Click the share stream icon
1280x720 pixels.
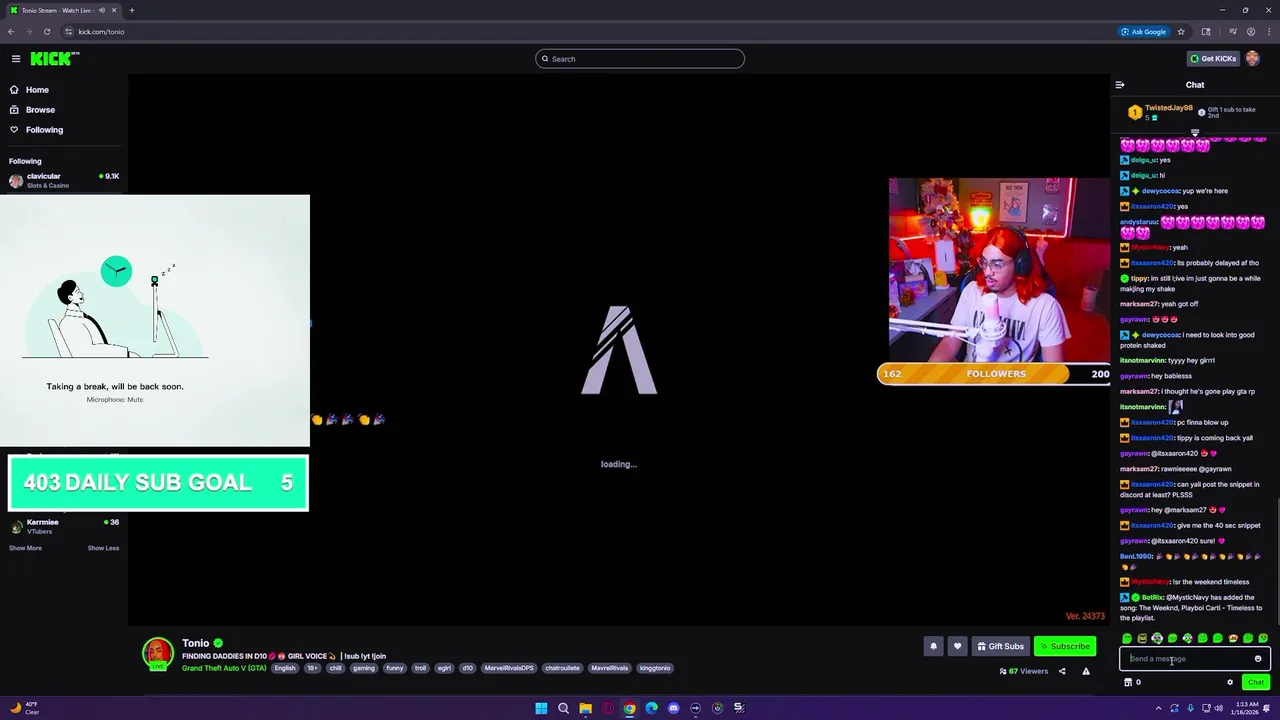[x=1062, y=671]
